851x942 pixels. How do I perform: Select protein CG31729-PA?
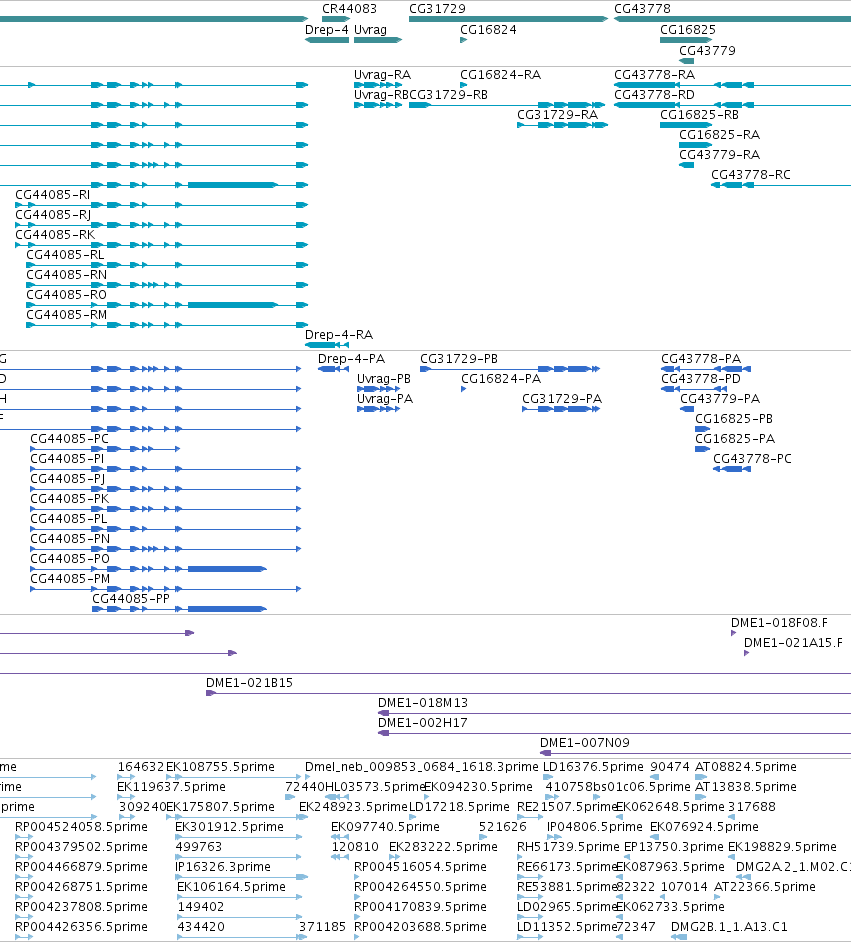click(x=562, y=399)
